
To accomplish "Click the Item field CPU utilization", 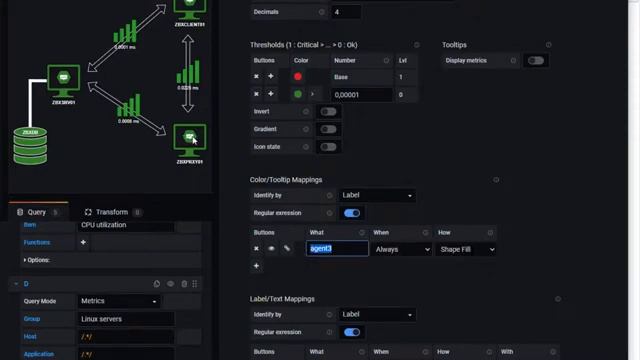I will point(126,225).
